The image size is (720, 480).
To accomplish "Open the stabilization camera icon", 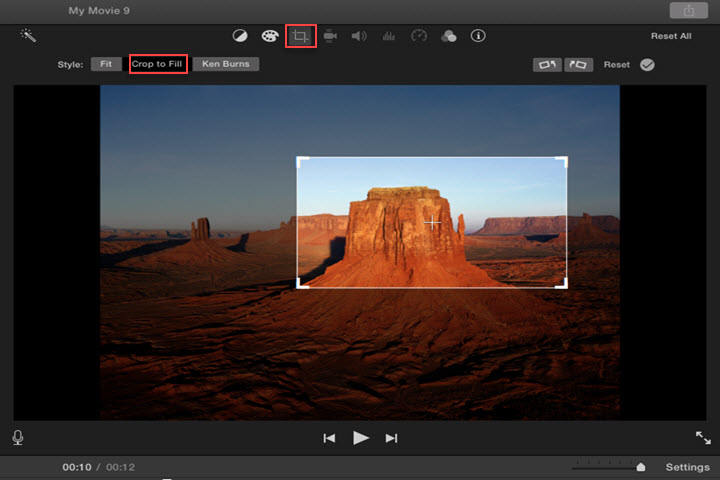I will (330, 36).
